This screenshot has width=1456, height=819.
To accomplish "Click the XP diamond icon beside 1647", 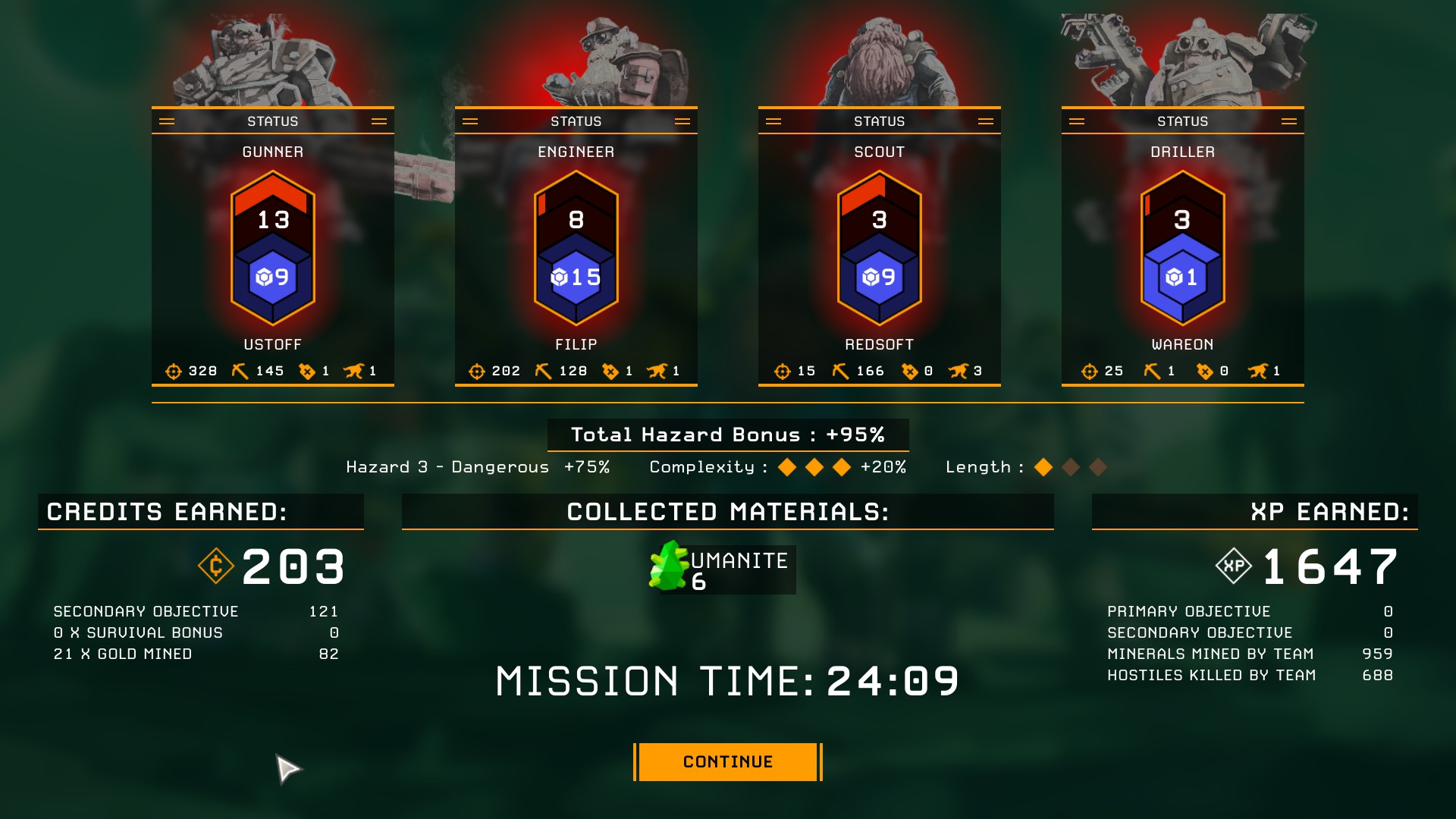I will point(1233,566).
